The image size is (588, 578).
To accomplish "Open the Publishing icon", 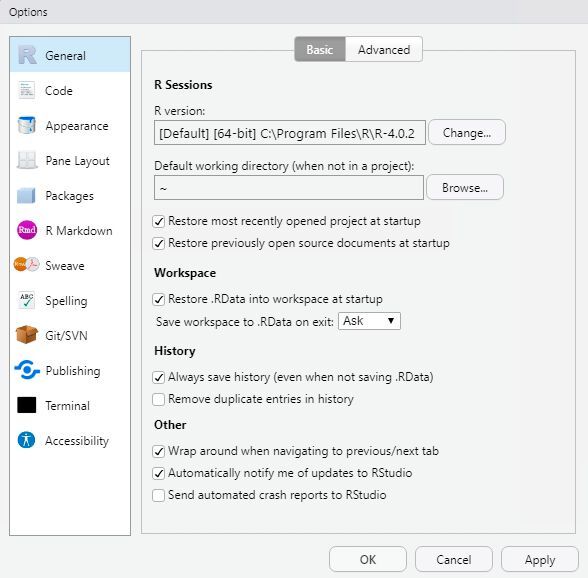I will [x=27, y=370].
